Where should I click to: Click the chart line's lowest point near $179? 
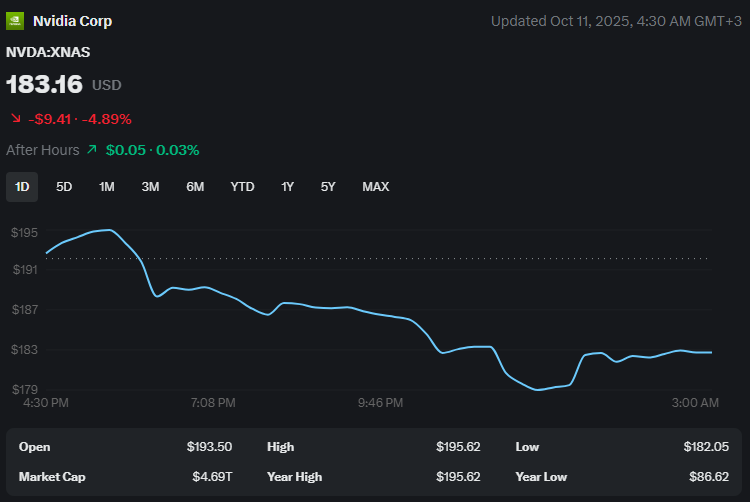click(538, 390)
